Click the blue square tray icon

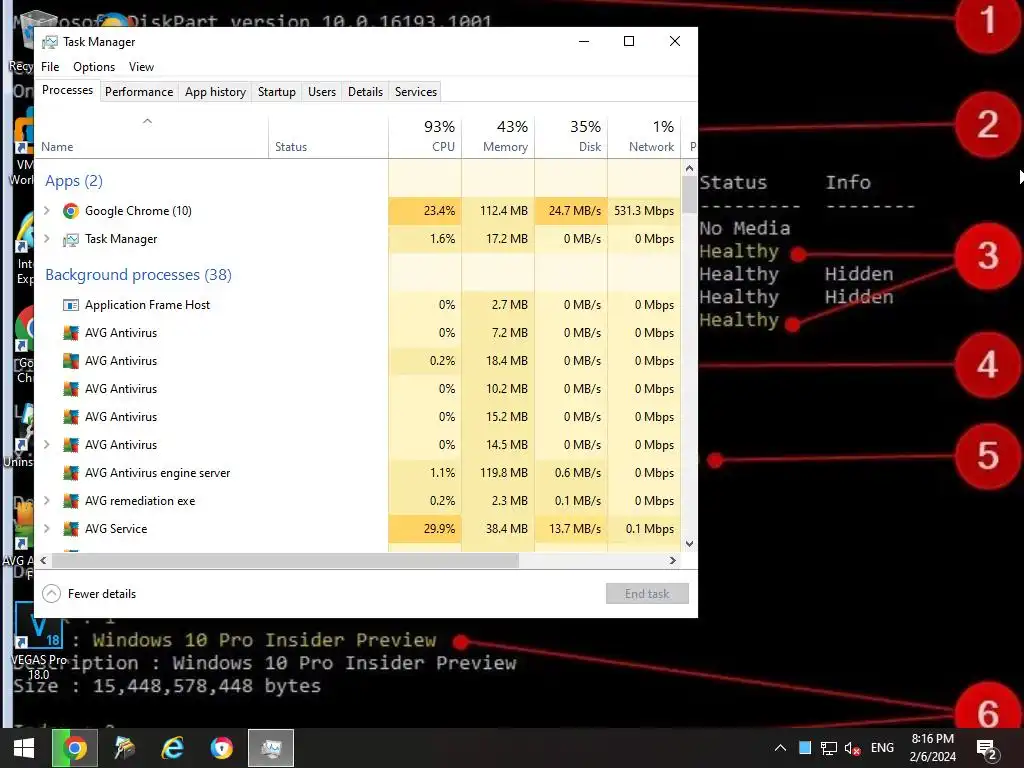[x=805, y=748]
